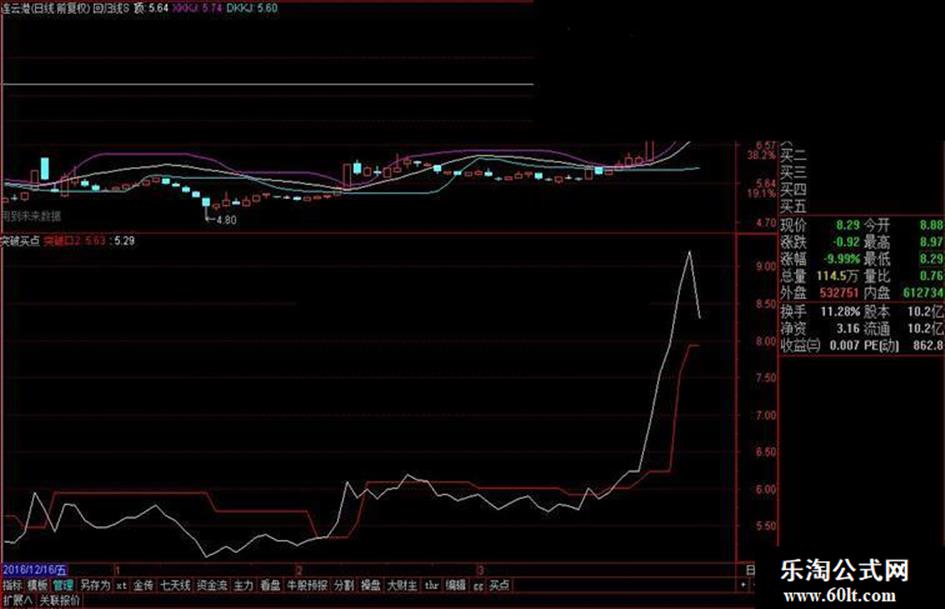Click the 买三 order book row
Image resolution: width=945 pixels, height=609 pixels.
coord(794,173)
